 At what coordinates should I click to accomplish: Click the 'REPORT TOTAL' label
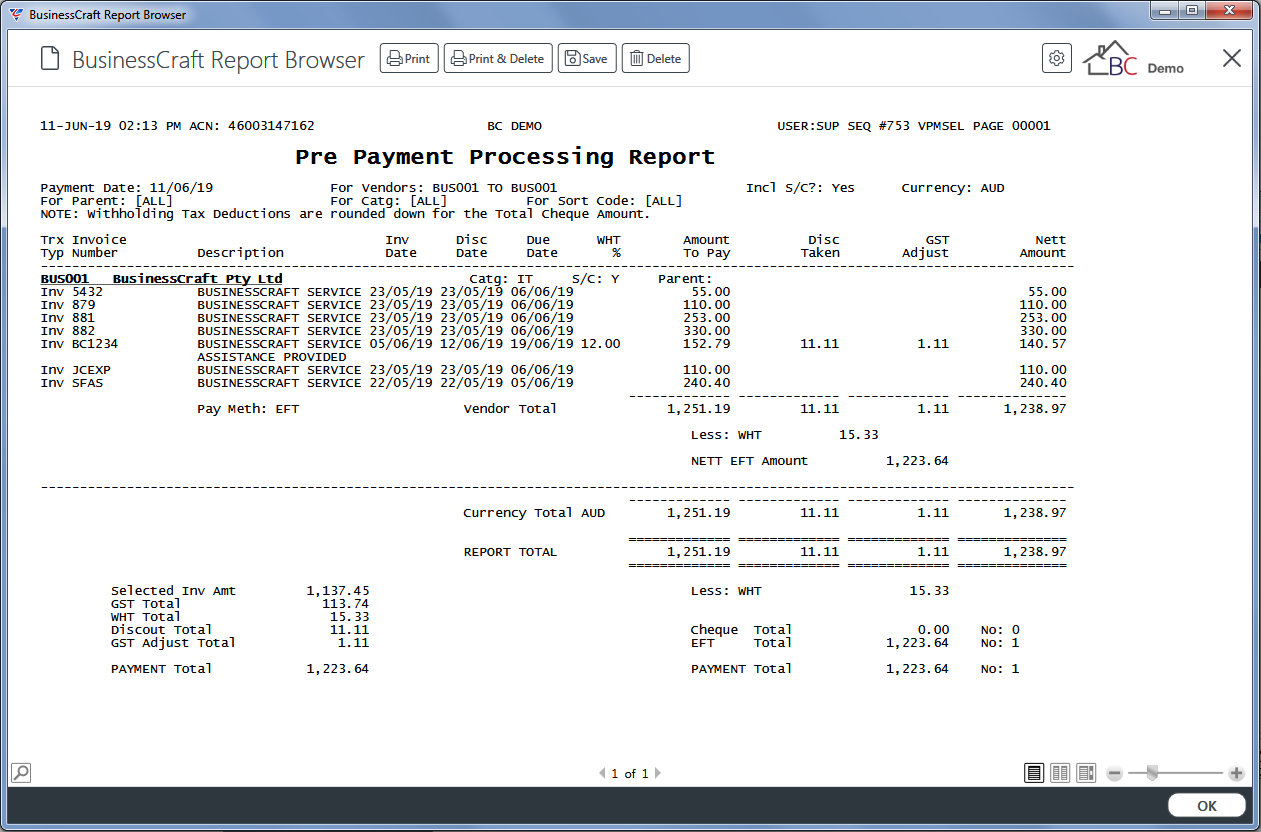(510, 552)
